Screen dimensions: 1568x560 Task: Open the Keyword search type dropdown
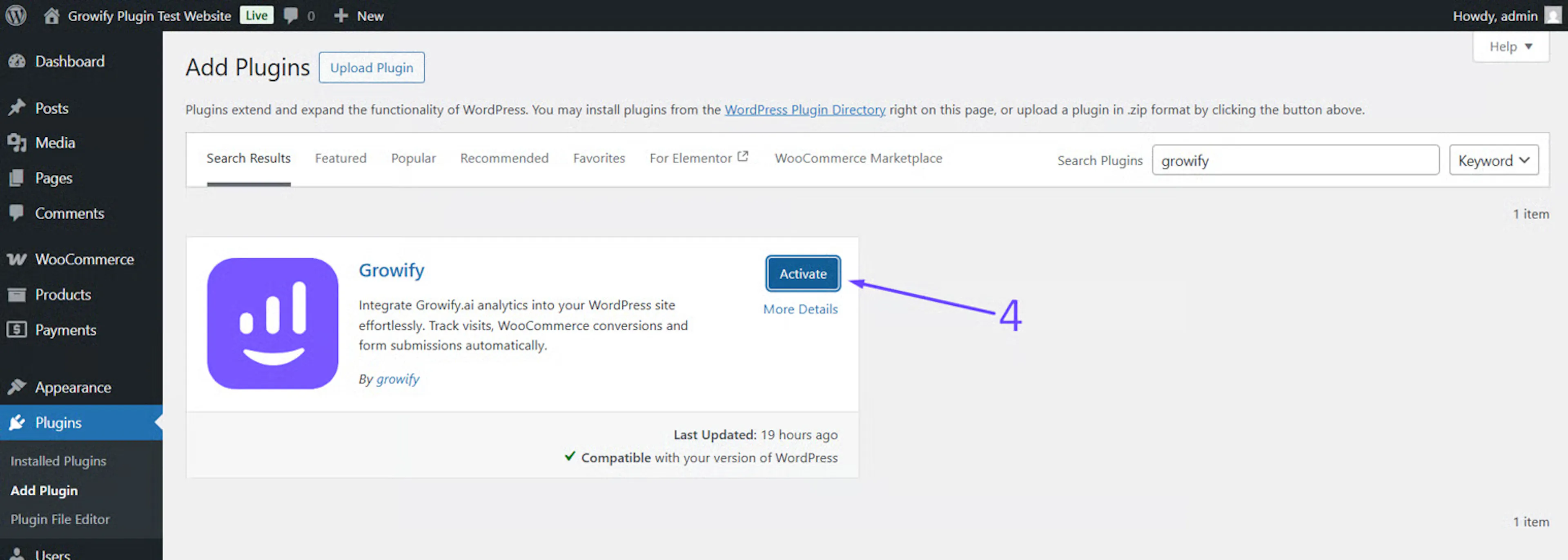pyautogui.click(x=1493, y=160)
